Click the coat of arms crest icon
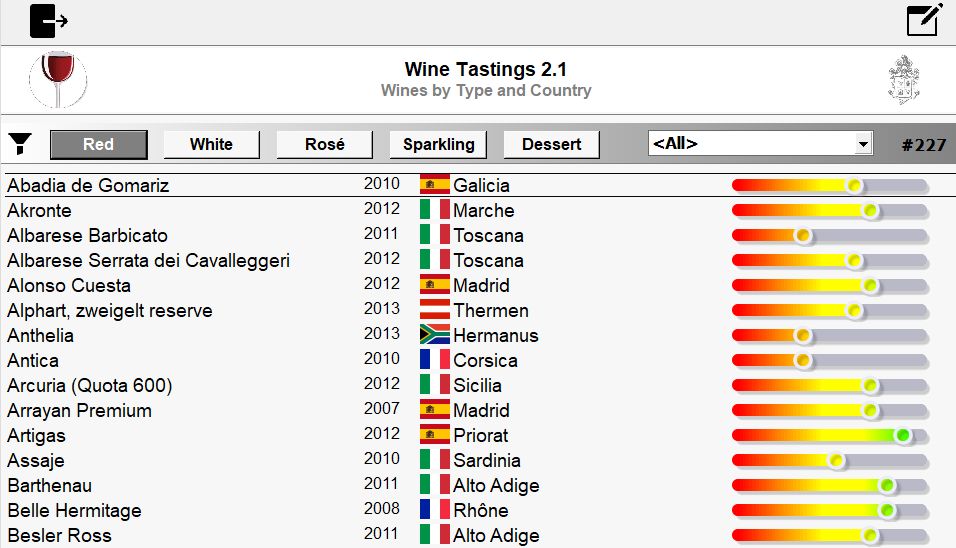The height and width of the screenshot is (548, 956). click(904, 80)
